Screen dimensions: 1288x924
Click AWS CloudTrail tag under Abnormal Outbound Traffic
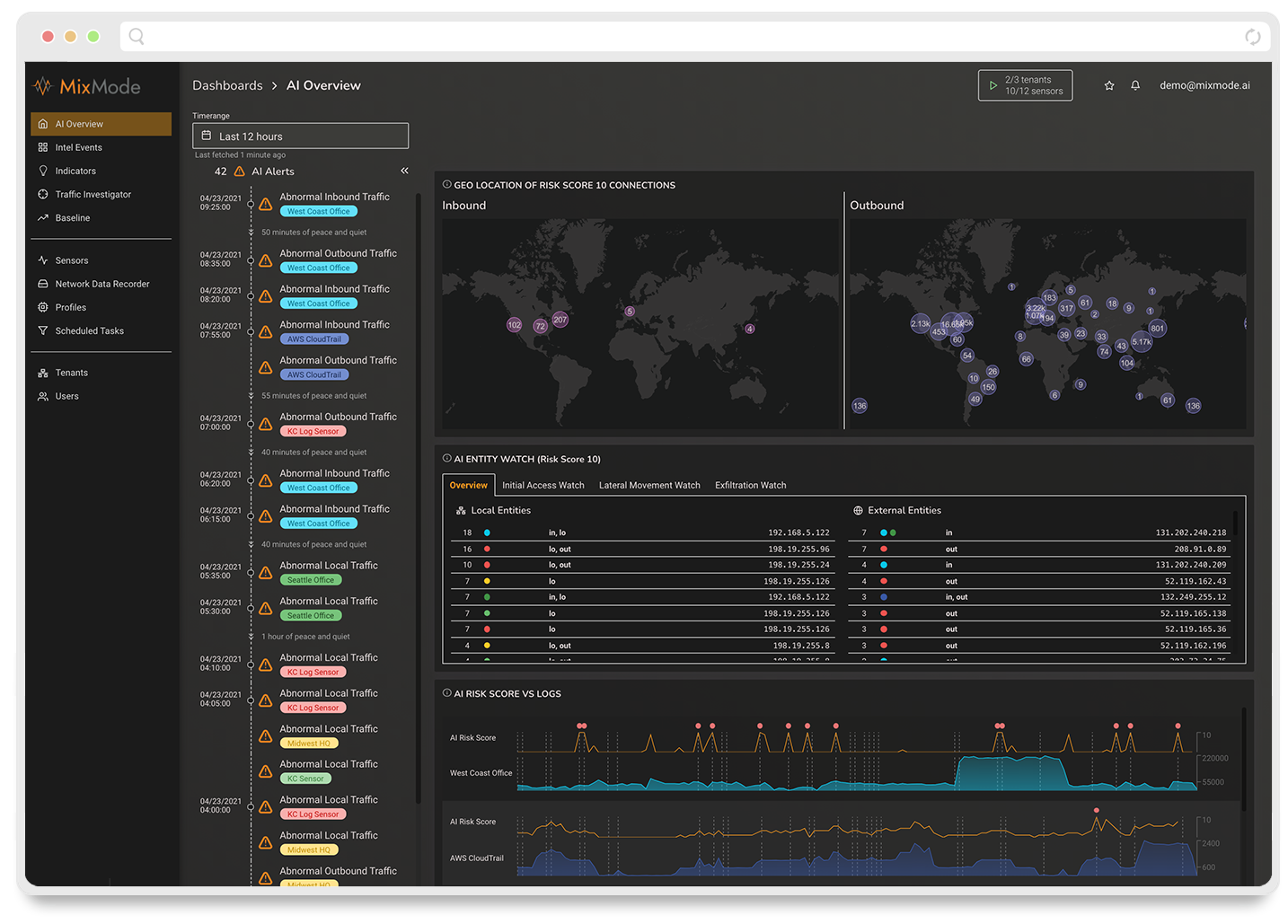coord(314,374)
